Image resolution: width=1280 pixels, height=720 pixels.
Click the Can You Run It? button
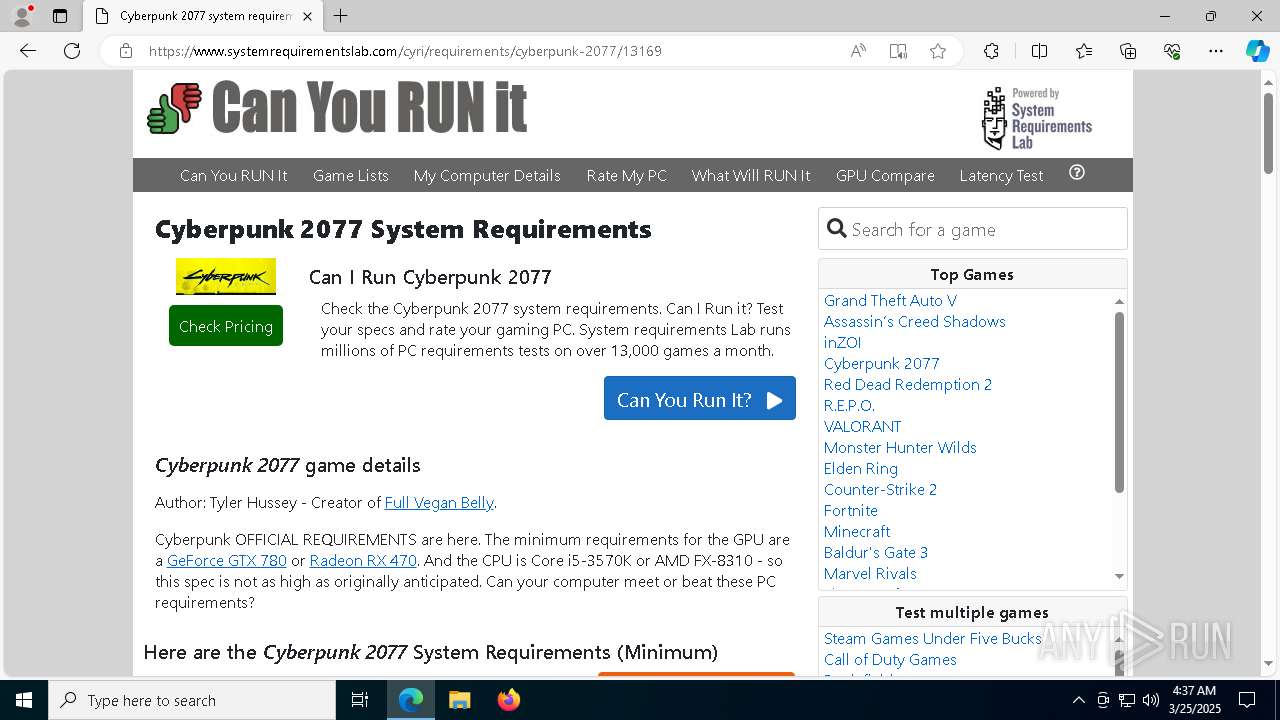pyautogui.click(x=700, y=398)
